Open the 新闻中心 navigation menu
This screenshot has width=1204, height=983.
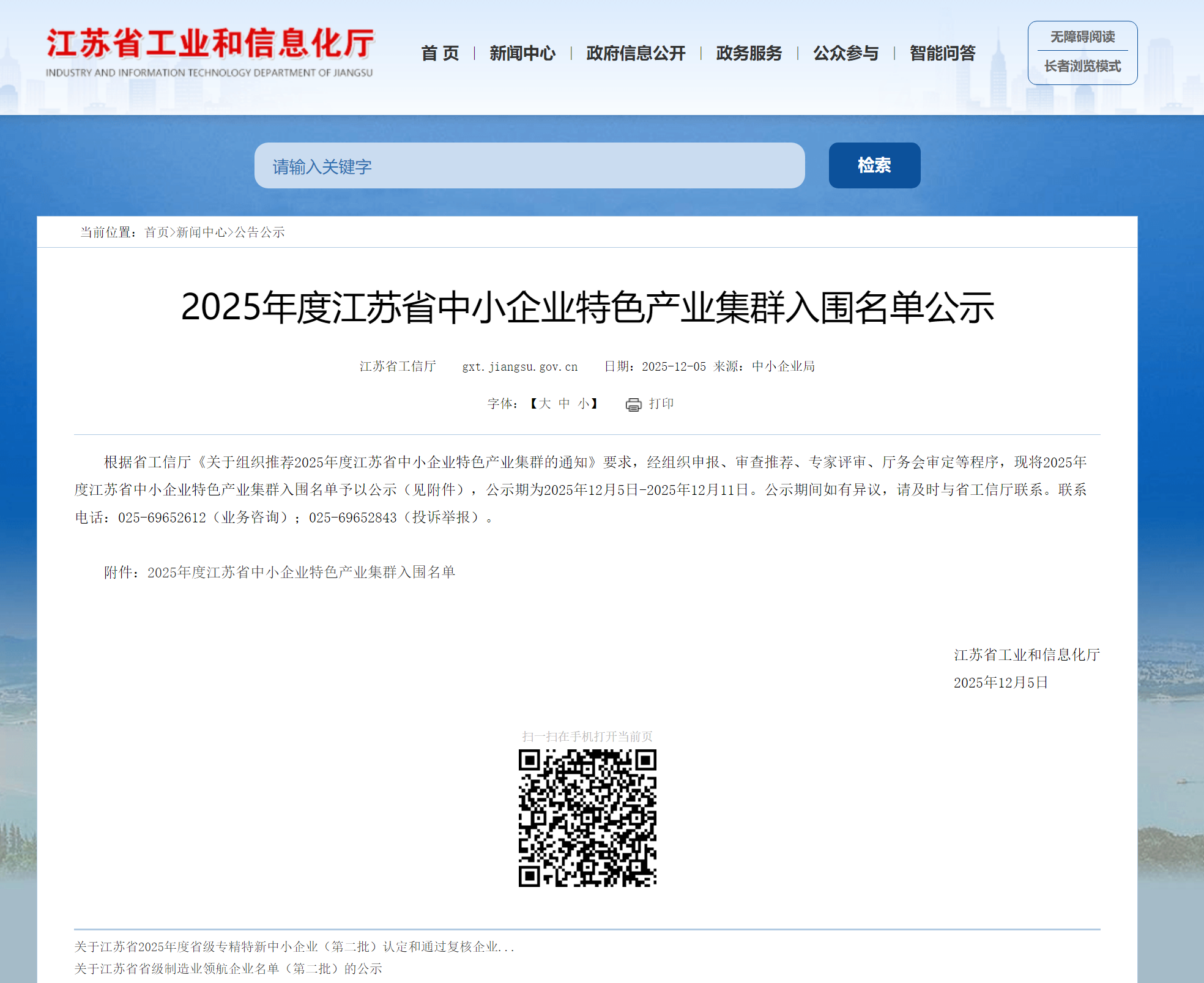(522, 53)
